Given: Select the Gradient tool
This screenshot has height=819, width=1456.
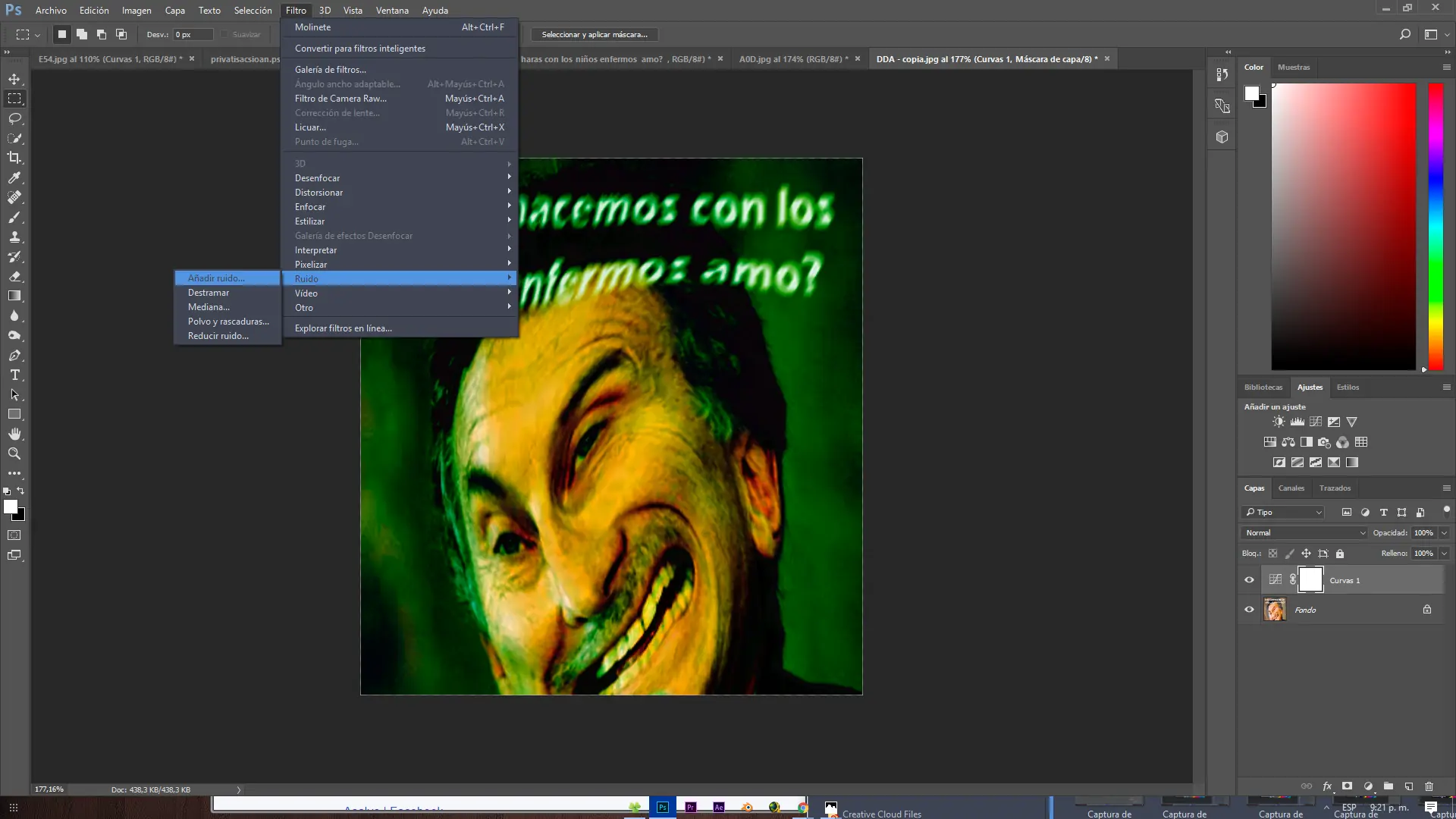Looking at the screenshot, I should [14, 296].
